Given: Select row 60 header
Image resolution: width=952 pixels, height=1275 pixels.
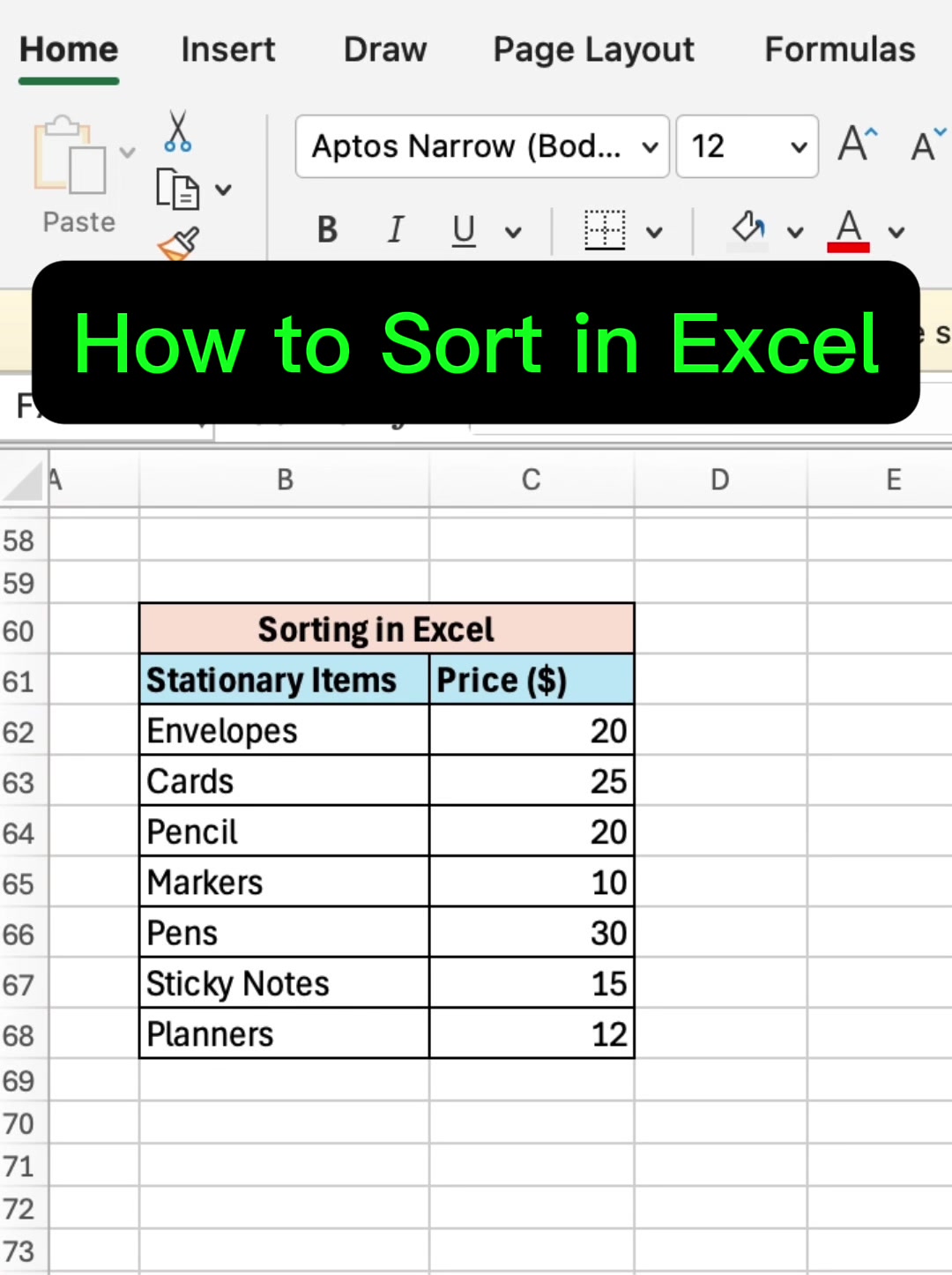Looking at the screenshot, I should (x=24, y=631).
